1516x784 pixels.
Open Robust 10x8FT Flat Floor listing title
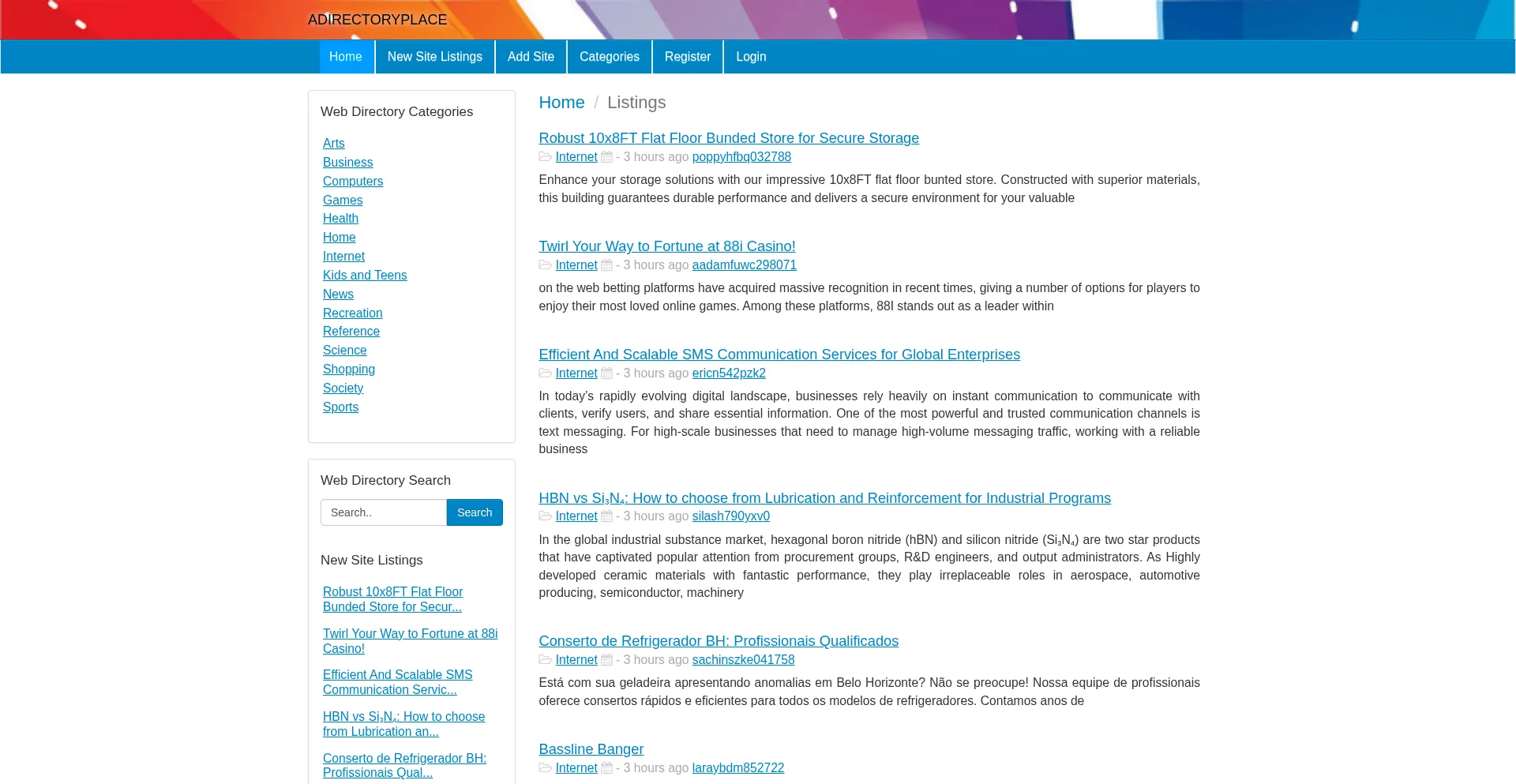click(x=729, y=138)
